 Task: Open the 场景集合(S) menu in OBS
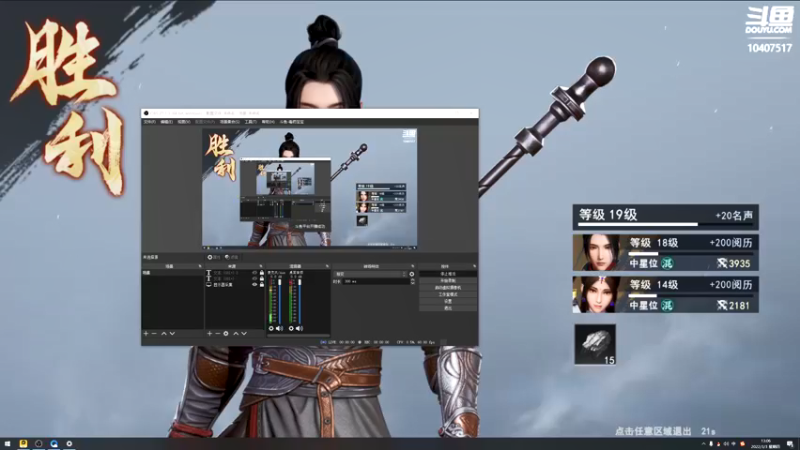(230, 122)
